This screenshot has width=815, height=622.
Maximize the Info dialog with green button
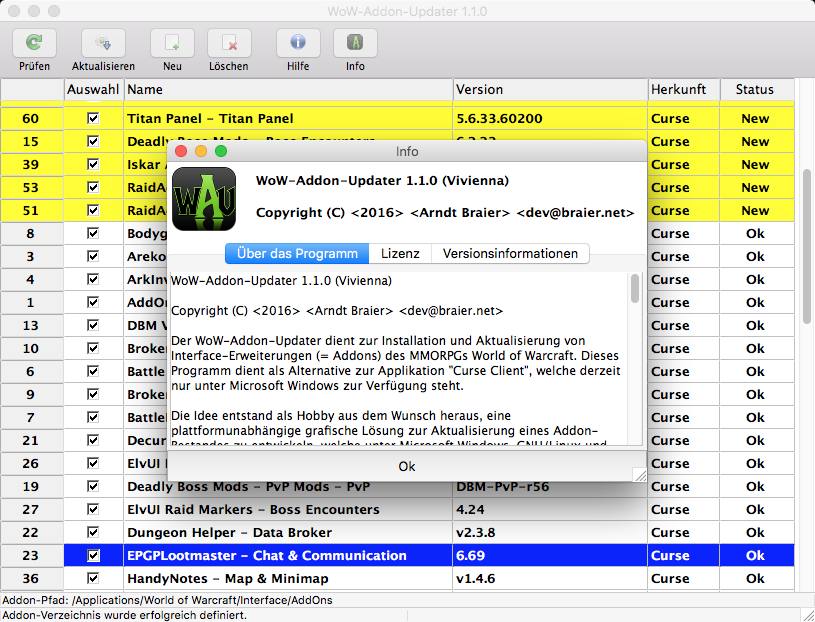pos(221,151)
